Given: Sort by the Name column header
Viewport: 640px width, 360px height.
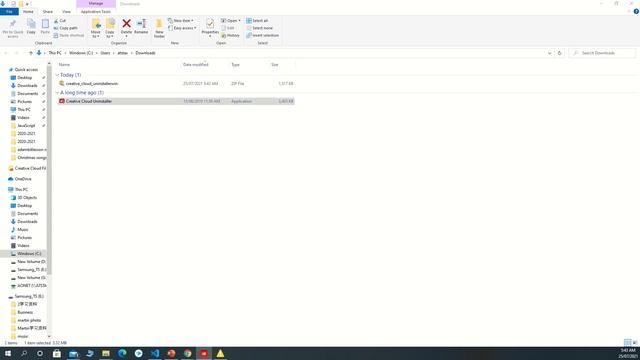Looking at the screenshot, I should tap(64, 64).
